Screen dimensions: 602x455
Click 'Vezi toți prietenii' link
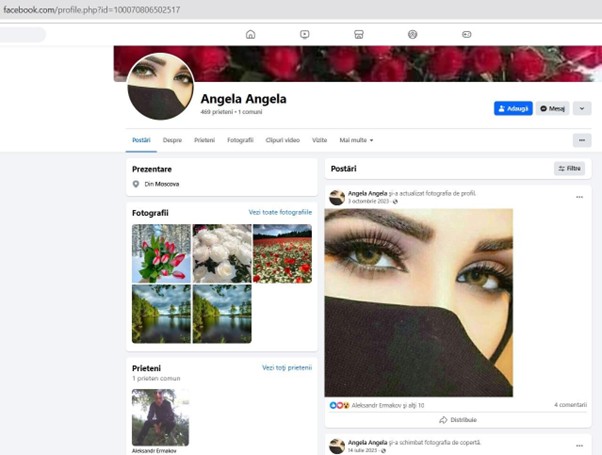pyautogui.click(x=286, y=367)
